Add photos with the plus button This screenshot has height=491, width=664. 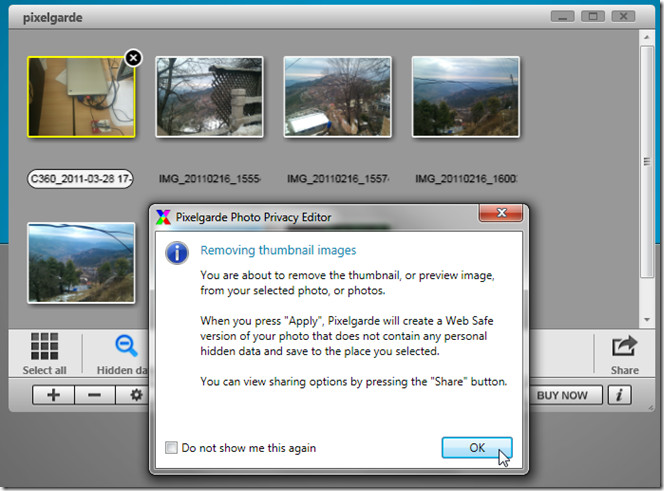[x=53, y=395]
